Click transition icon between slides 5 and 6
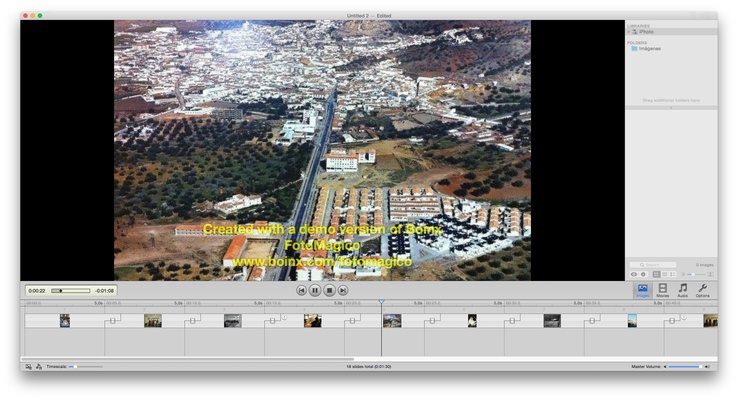The image size is (738, 400). (432, 320)
